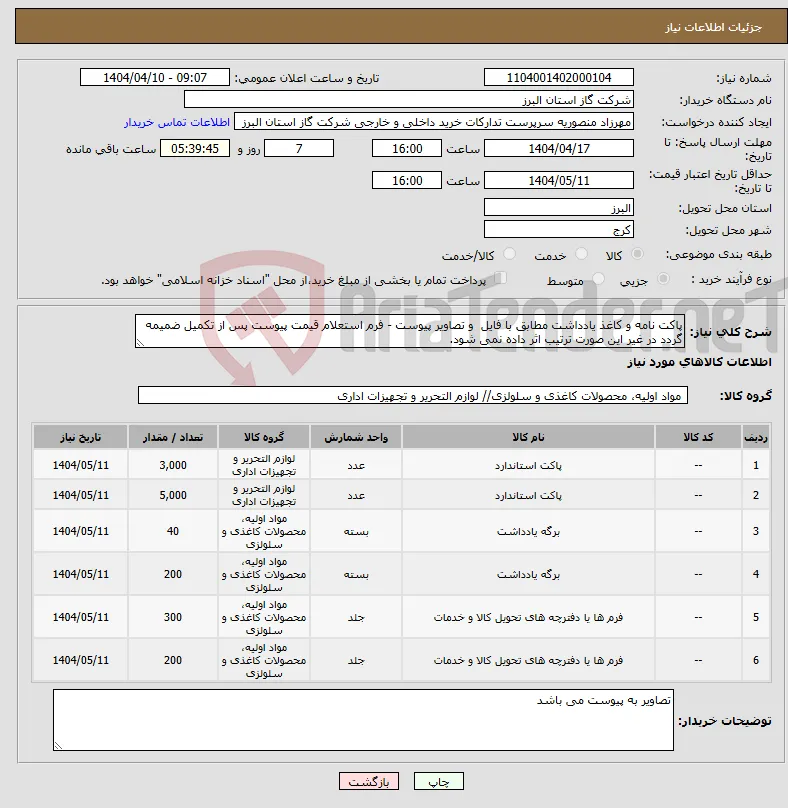The image size is (788, 808).
Task: Click the quantity 3,000 cell
Action: pyautogui.click(x=173, y=465)
